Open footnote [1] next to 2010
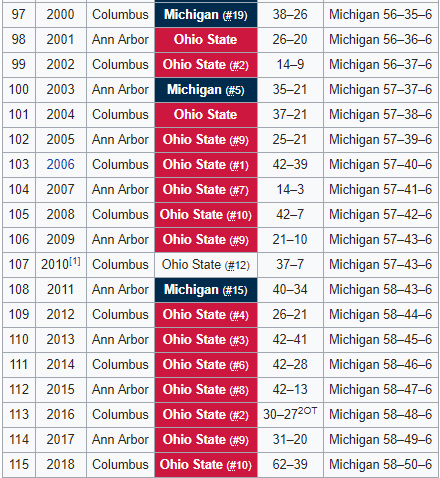The width and height of the screenshot is (440, 478). click(75, 261)
